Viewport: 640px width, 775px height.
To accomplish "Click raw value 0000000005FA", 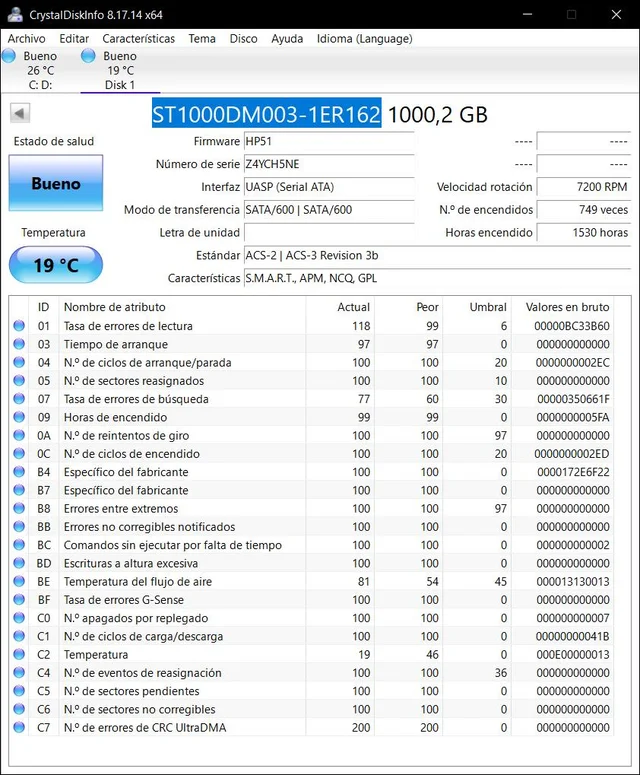I will tap(573, 418).
